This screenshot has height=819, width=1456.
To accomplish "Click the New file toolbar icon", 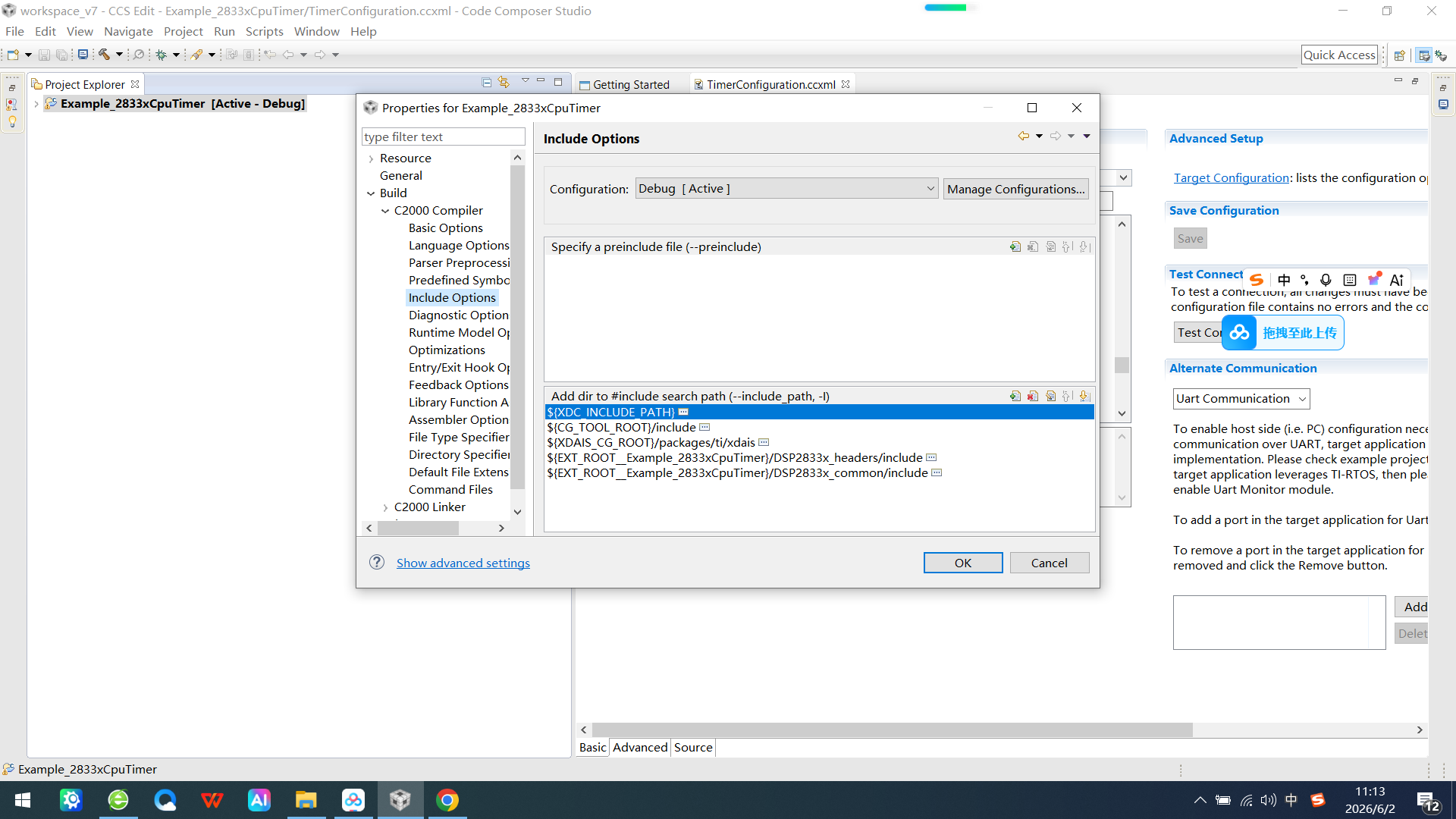I will pos(13,55).
